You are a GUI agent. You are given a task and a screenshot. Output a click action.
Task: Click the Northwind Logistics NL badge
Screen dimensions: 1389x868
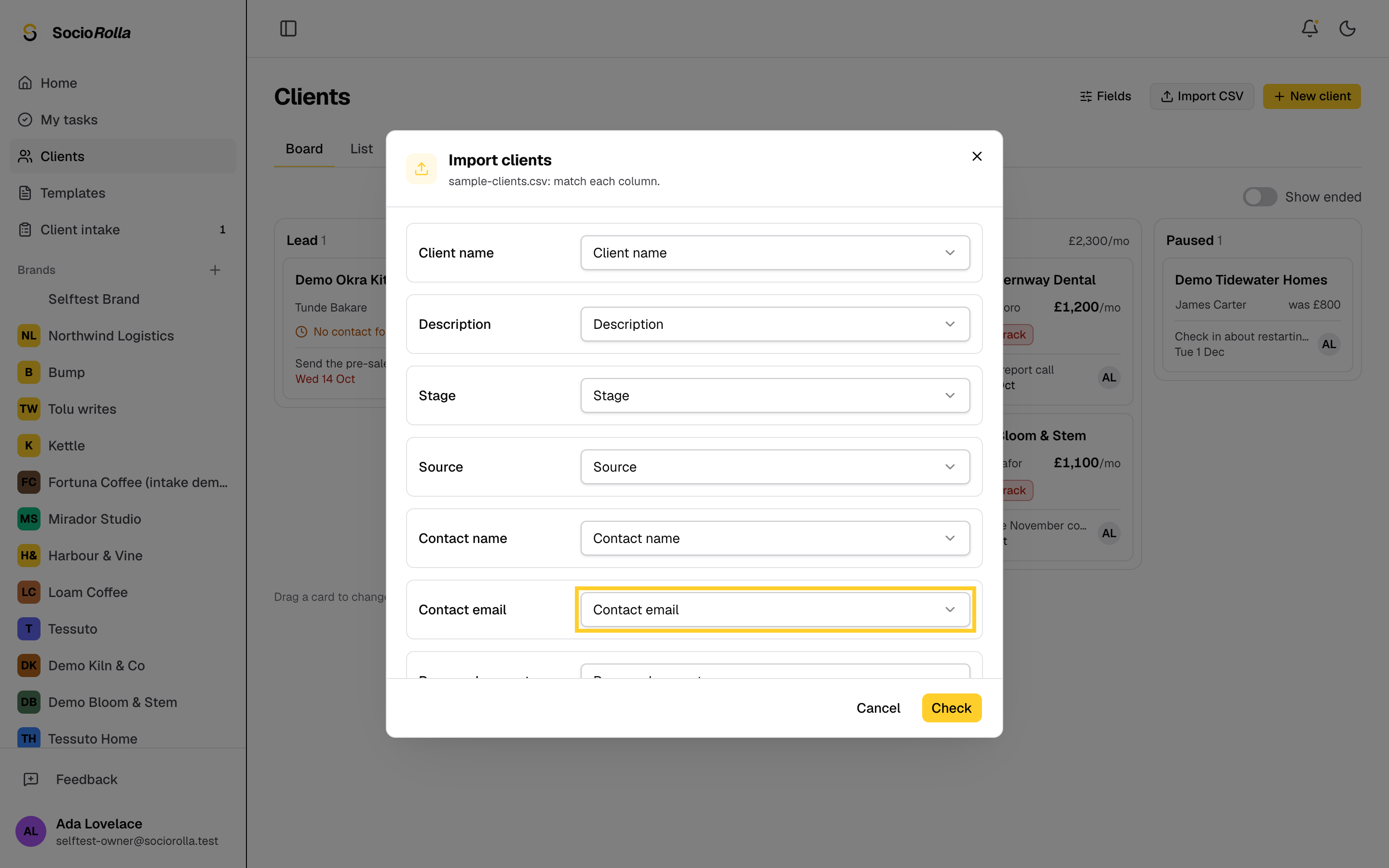coord(29,336)
